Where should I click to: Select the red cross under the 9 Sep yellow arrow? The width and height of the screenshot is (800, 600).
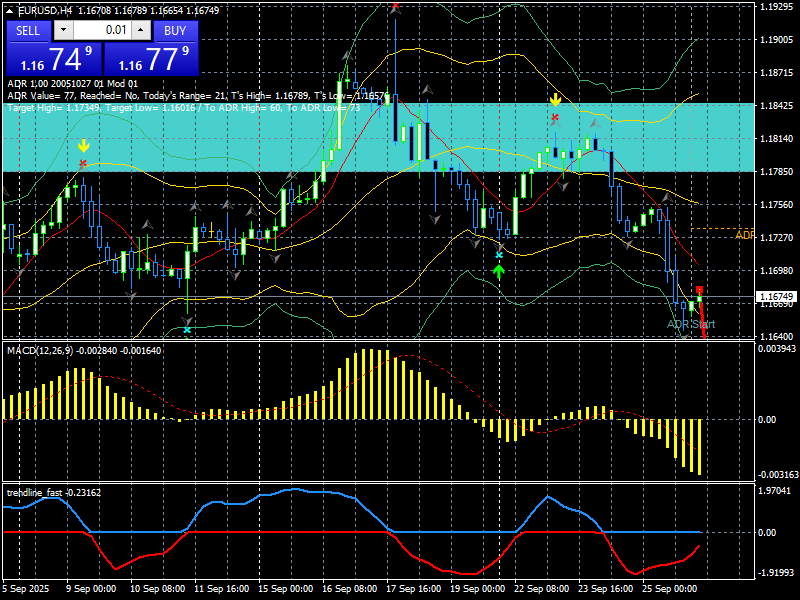point(83,163)
